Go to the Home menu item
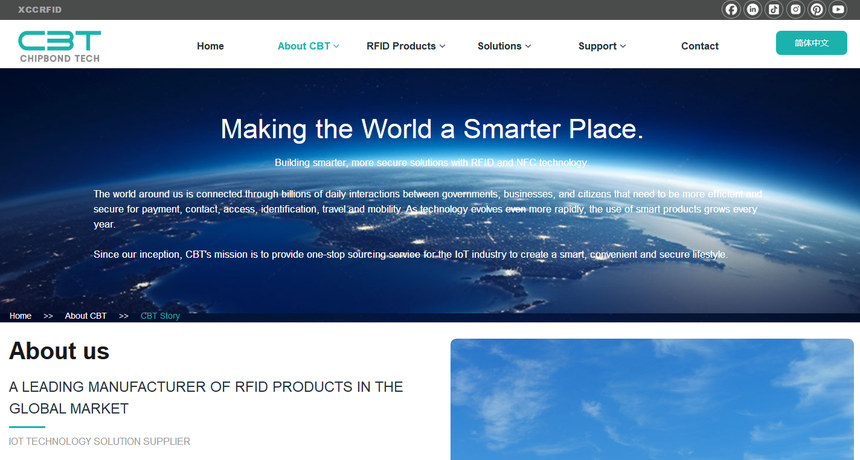 210,46
